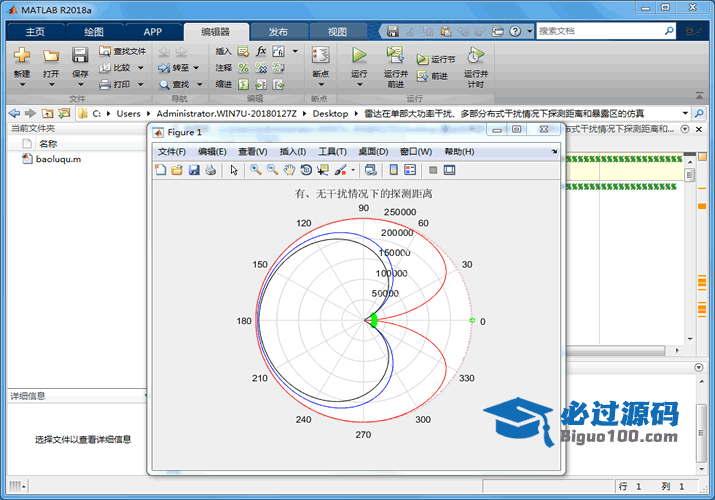Click the help question mark icon in quick toolbar

click(x=515, y=31)
